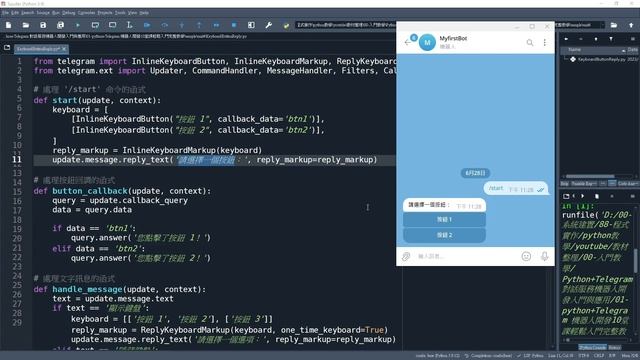Screen dimensions: 640x360
Task: Click the Telegram chat search magnifier icon
Action: tap(530, 42)
